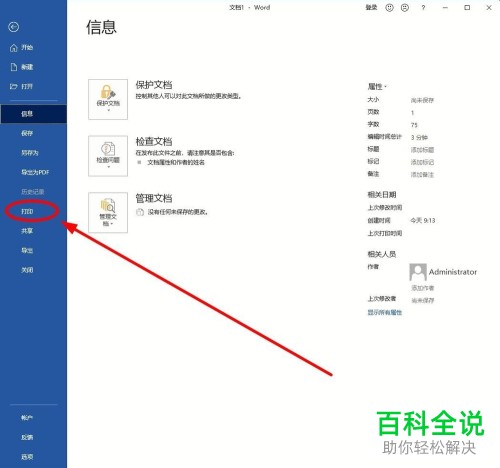Click the 3 分钟 editing time value

(419, 137)
